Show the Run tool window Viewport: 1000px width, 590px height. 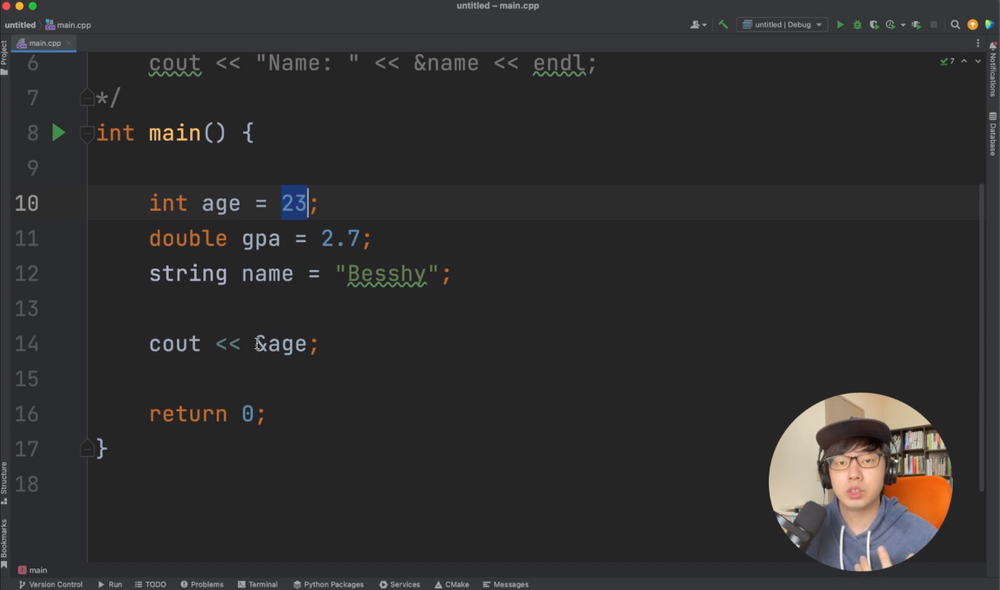[x=110, y=584]
